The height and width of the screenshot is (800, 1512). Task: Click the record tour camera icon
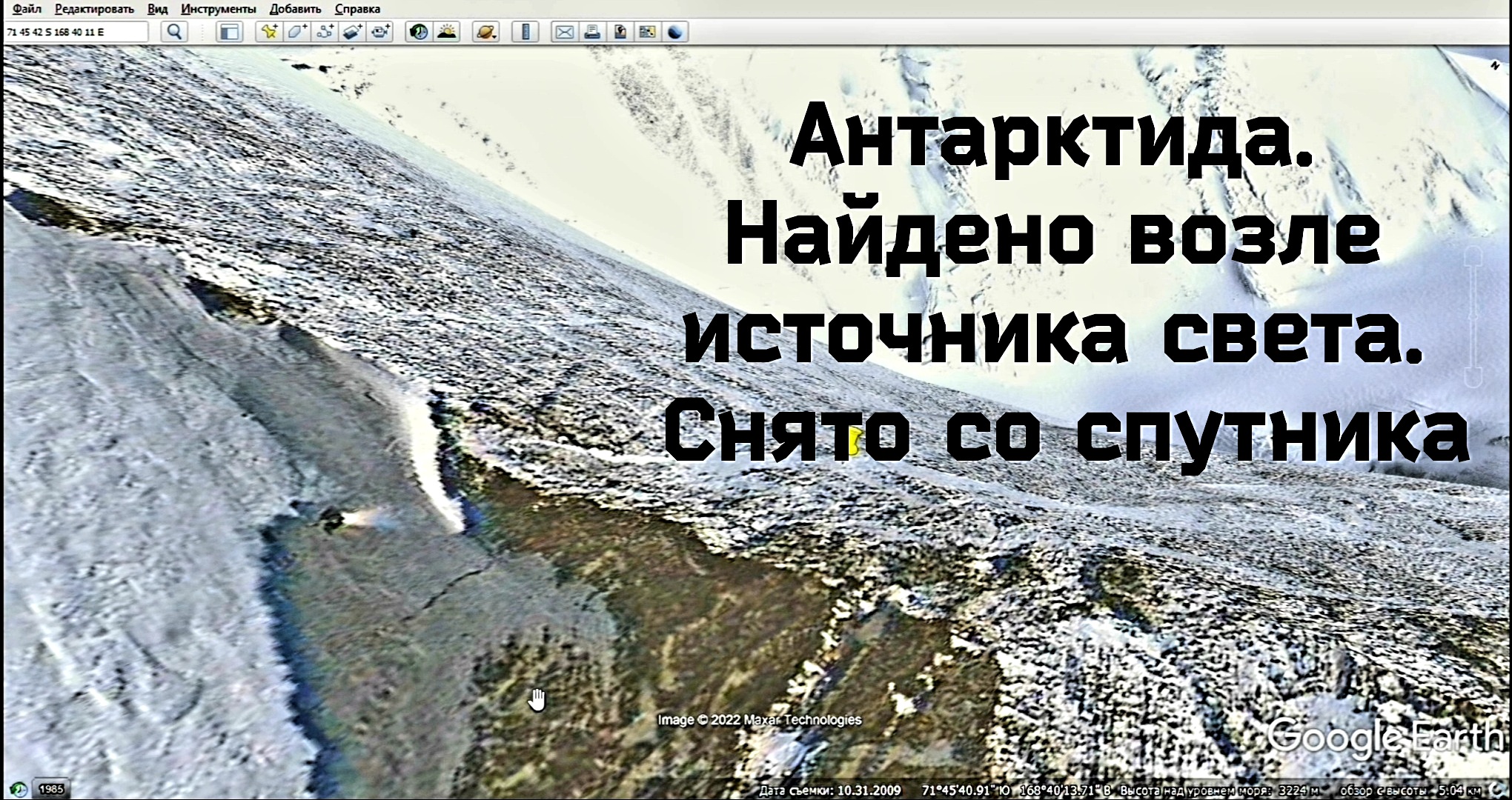(381, 32)
